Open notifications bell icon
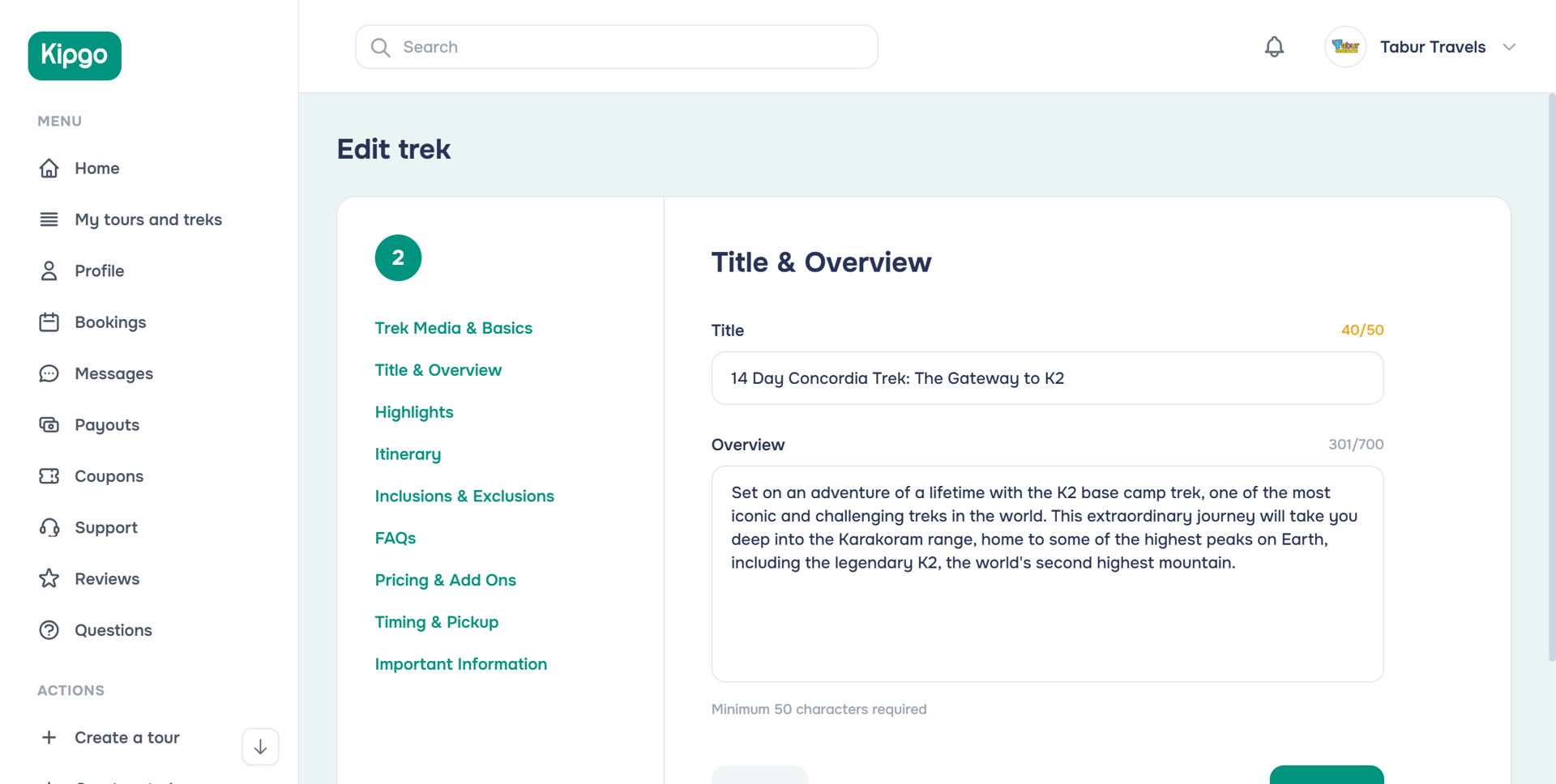The width and height of the screenshot is (1556, 784). [x=1274, y=47]
